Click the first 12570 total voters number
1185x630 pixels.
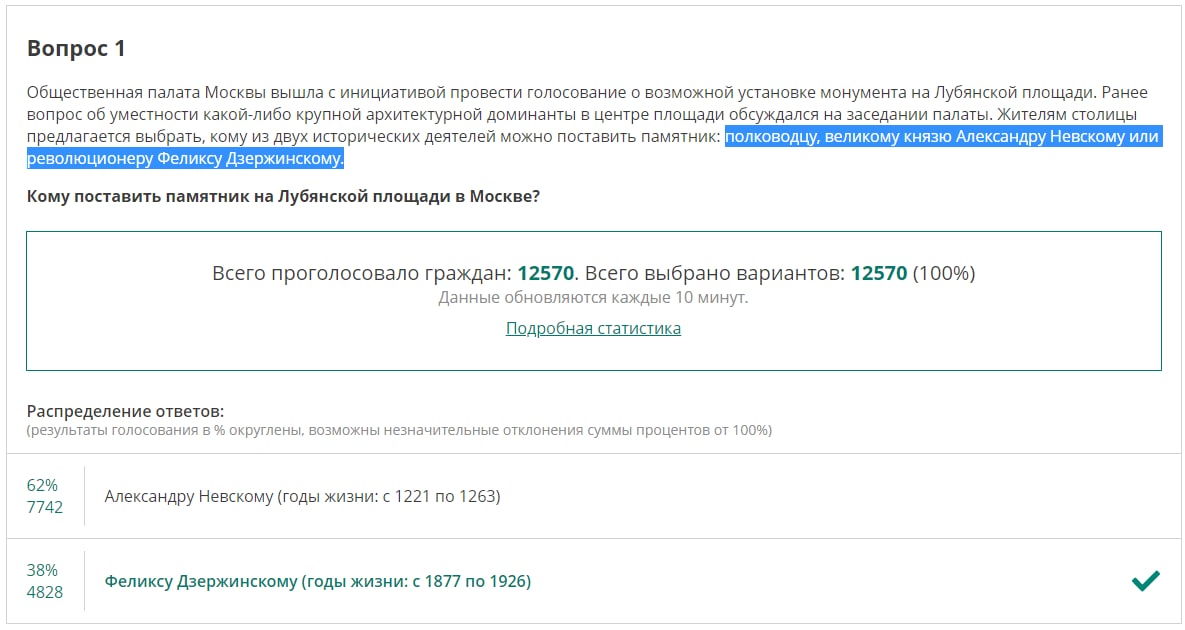coord(546,273)
